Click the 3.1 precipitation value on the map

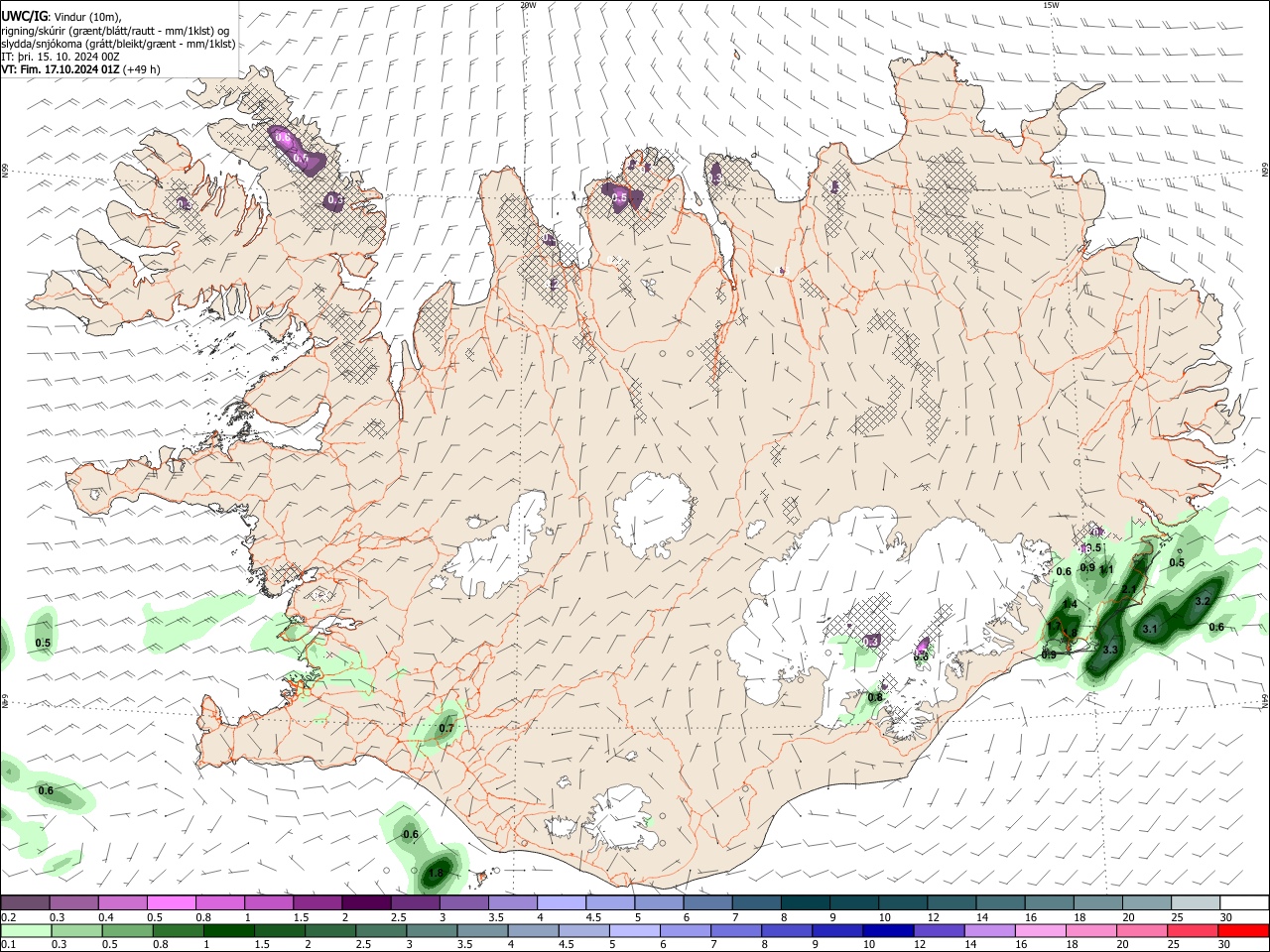[1150, 630]
